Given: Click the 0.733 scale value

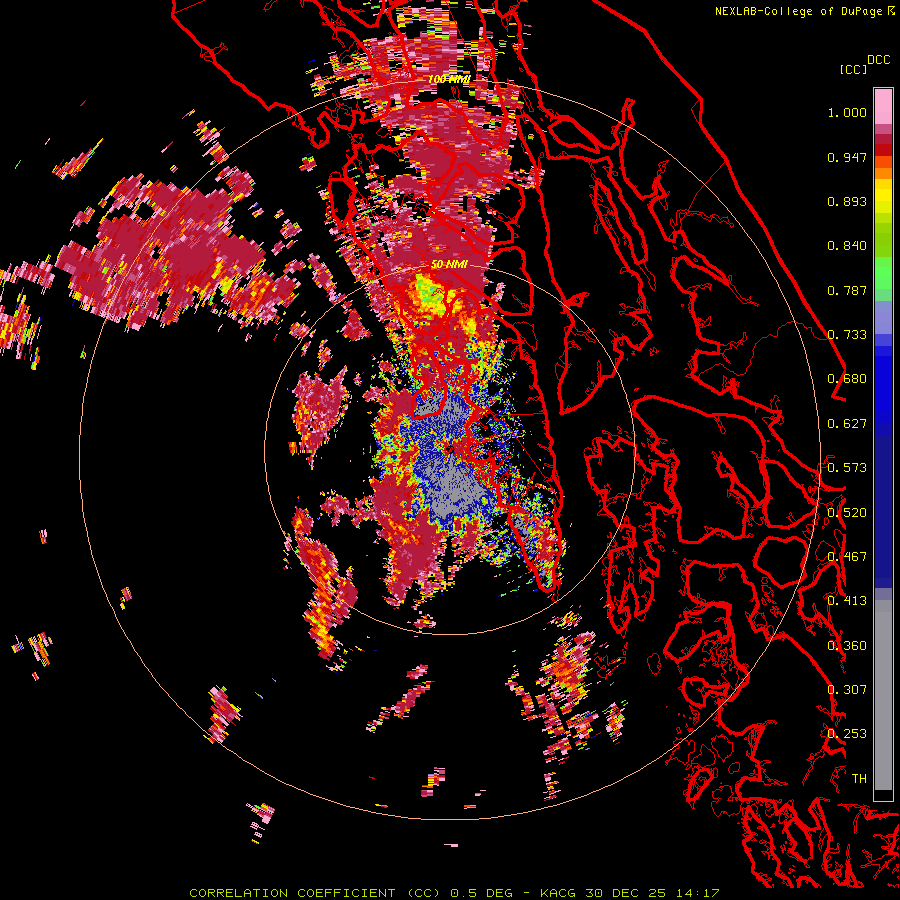Looking at the screenshot, I should tap(847, 335).
